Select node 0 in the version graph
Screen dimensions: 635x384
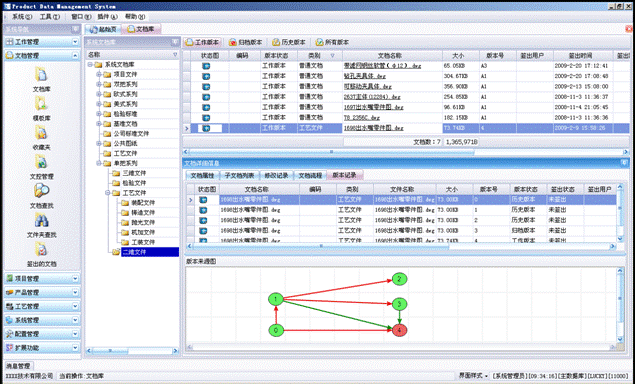276,330
